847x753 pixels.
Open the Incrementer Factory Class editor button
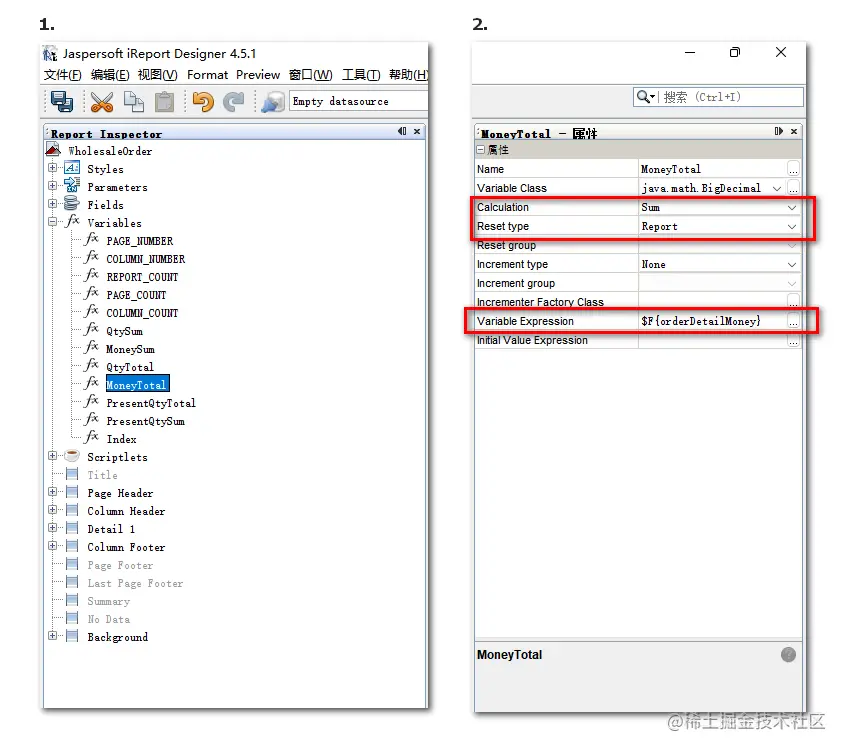(x=793, y=300)
